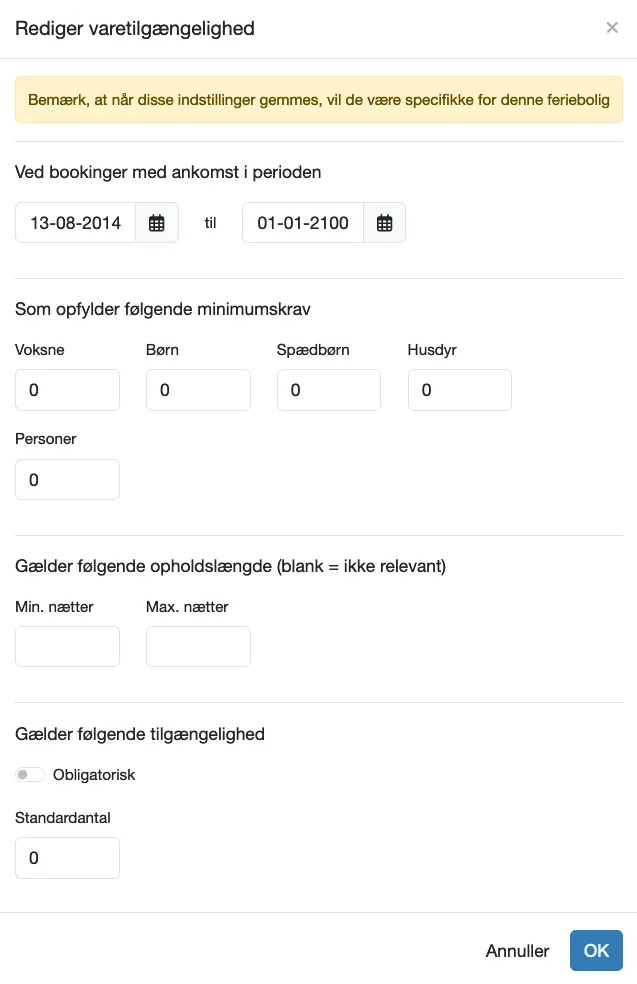
Task: Focus the Spædbørn number field
Action: [x=329, y=390]
